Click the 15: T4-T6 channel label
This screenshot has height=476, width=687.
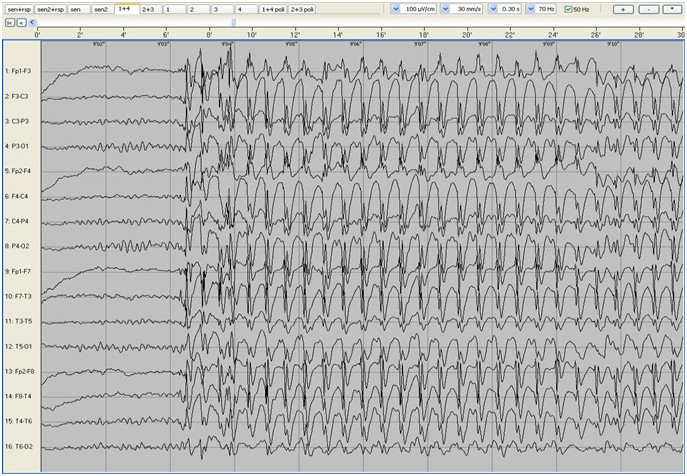[18, 421]
